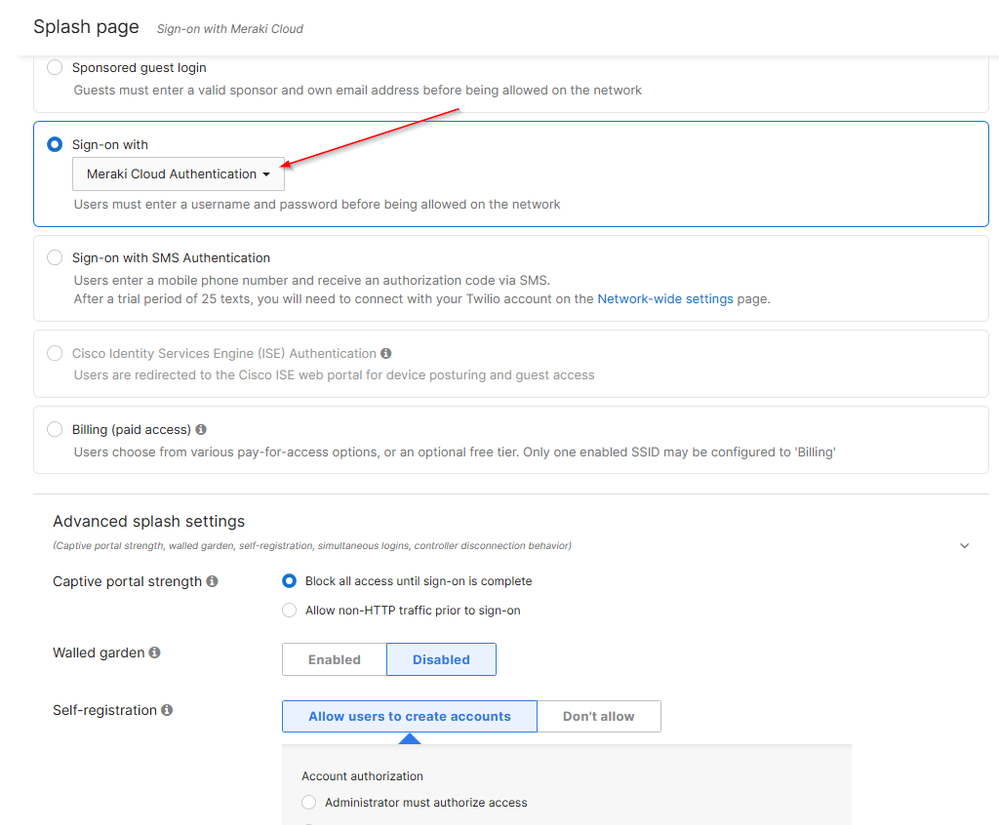The height and width of the screenshot is (825, 999).
Task: Select Cisco ISE Authentication radio button
Action: coord(55,354)
